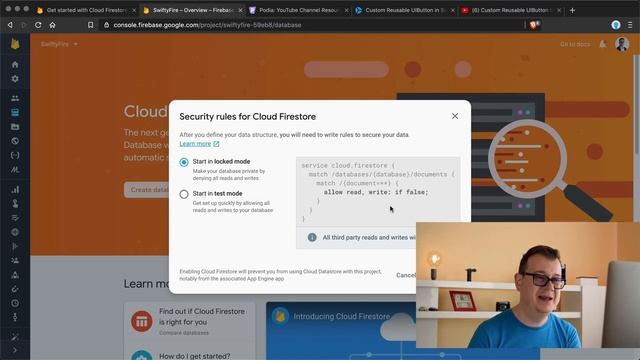The height and width of the screenshot is (360, 640).
Task: Open account avatar in Firebase header
Action: pyautogui.click(x=622, y=44)
